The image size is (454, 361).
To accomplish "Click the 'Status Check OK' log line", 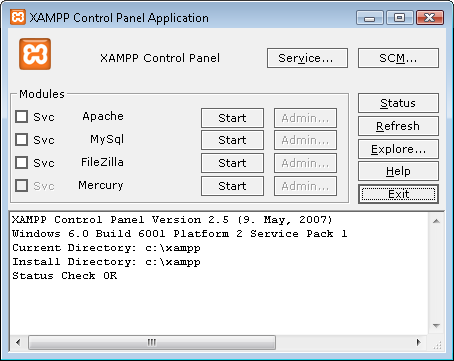I will 65,276.
